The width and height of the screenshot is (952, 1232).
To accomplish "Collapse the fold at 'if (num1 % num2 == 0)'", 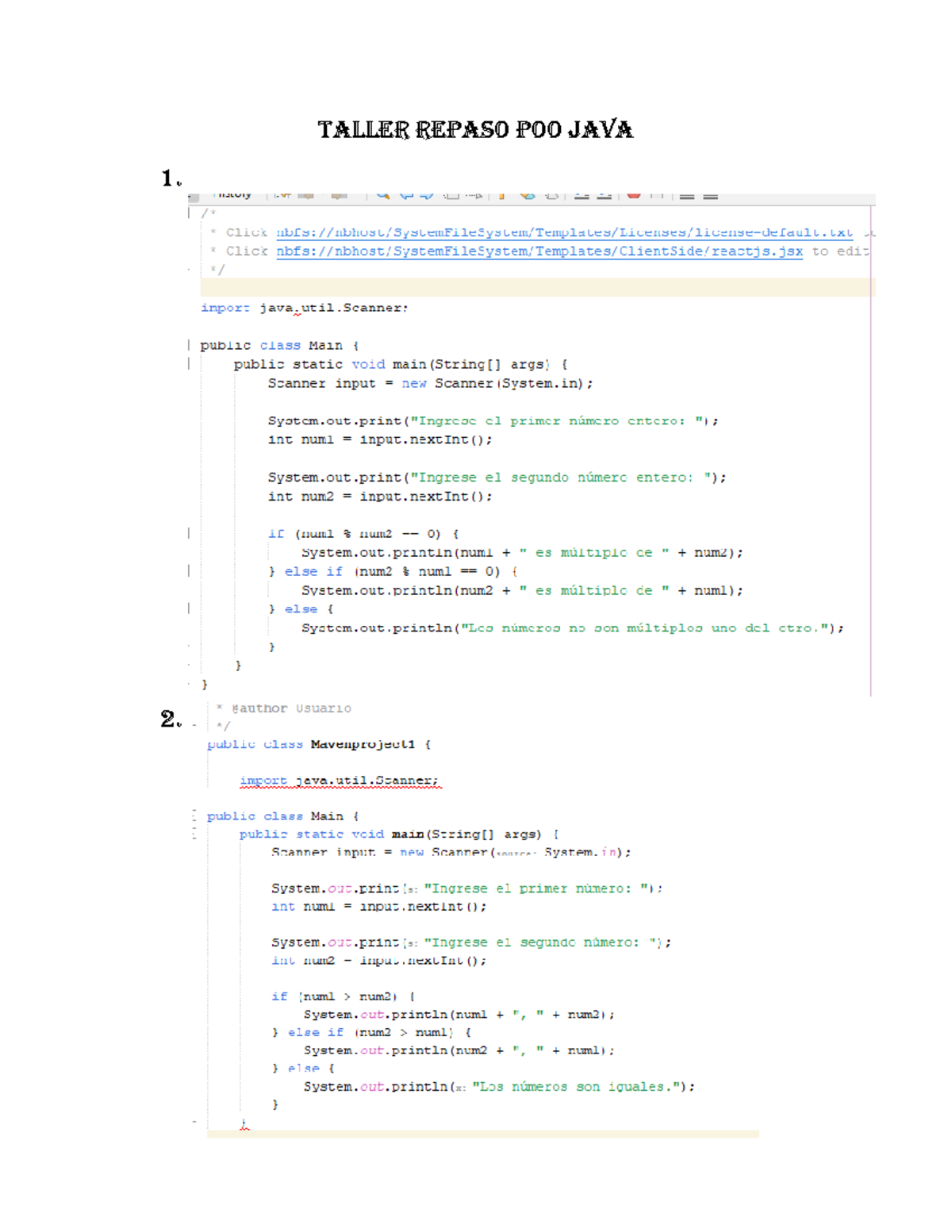I will pyautogui.click(x=189, y=533).
